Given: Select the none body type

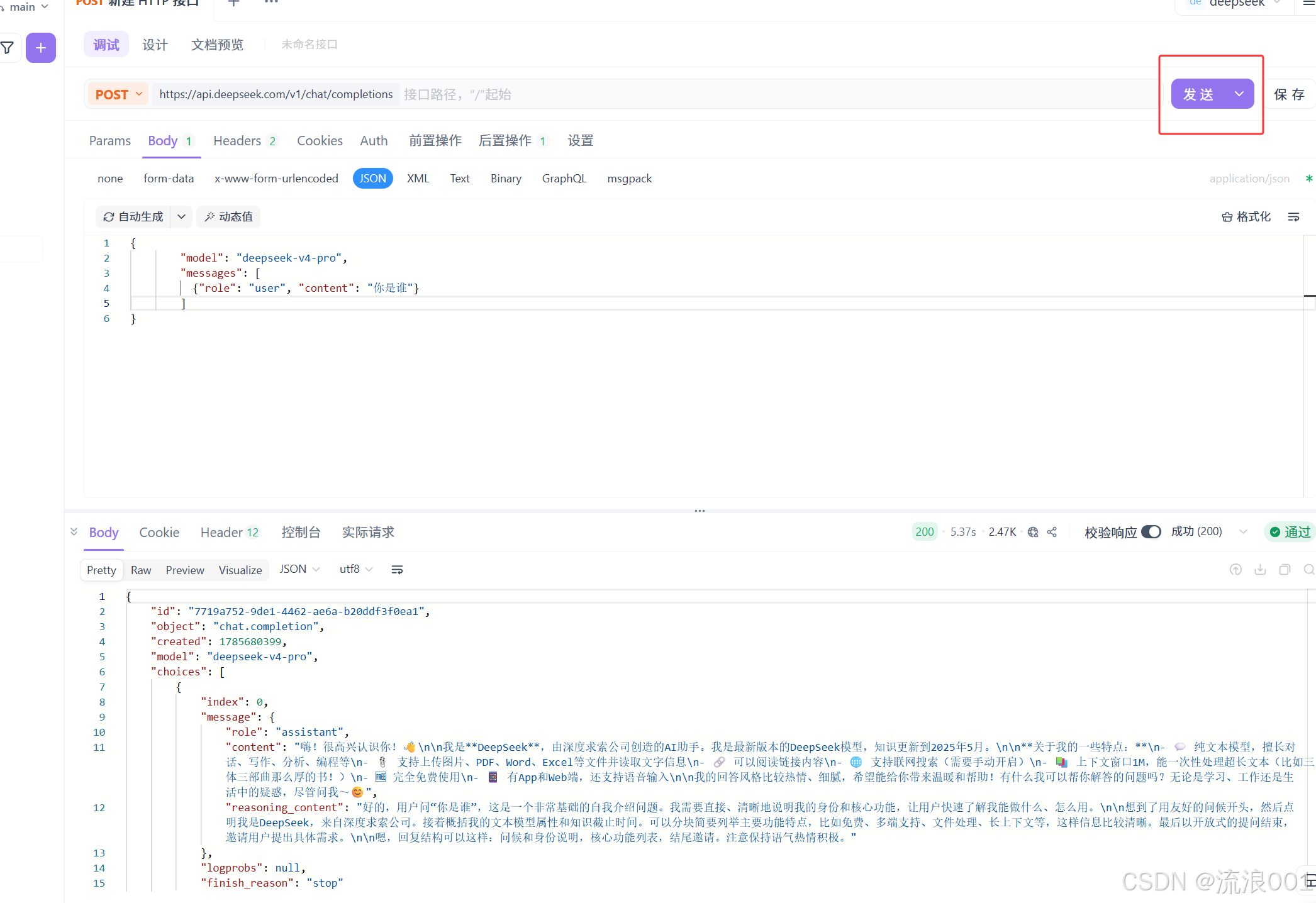Looking at the screenshot, I should (x=110, y=179).
